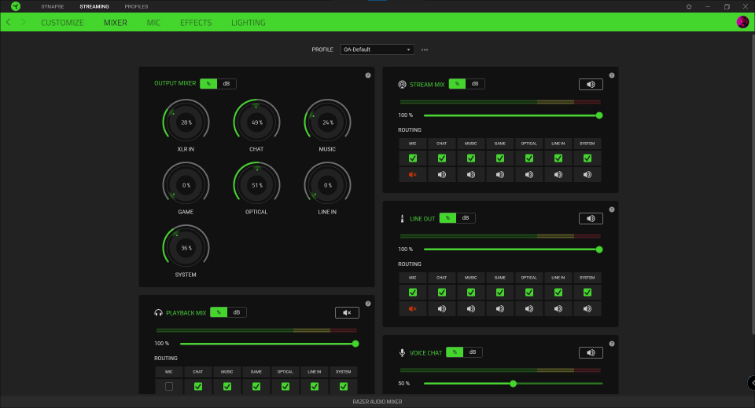Open help for the Stream Mix panel
The height and width of the screenshot is (408, 755).
(x=612, y=76)
